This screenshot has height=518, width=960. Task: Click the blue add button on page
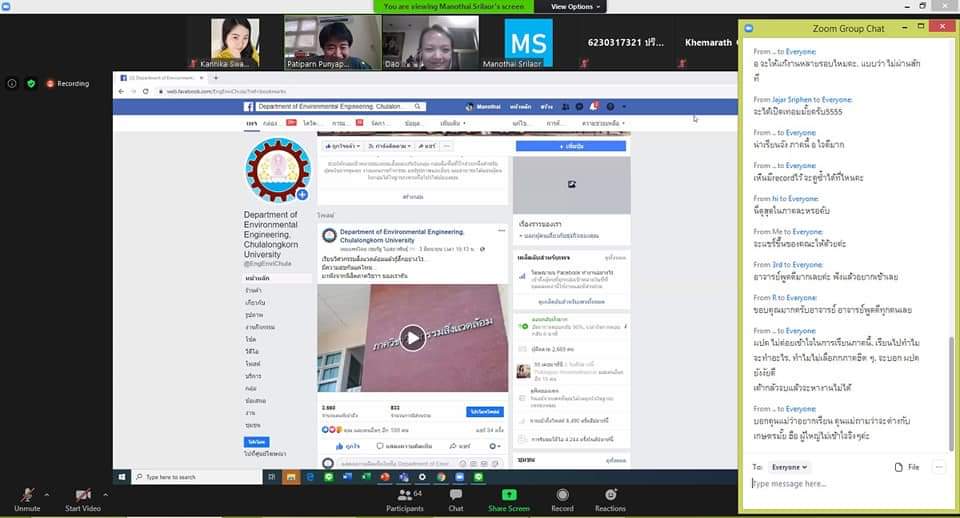click(571, 146)
